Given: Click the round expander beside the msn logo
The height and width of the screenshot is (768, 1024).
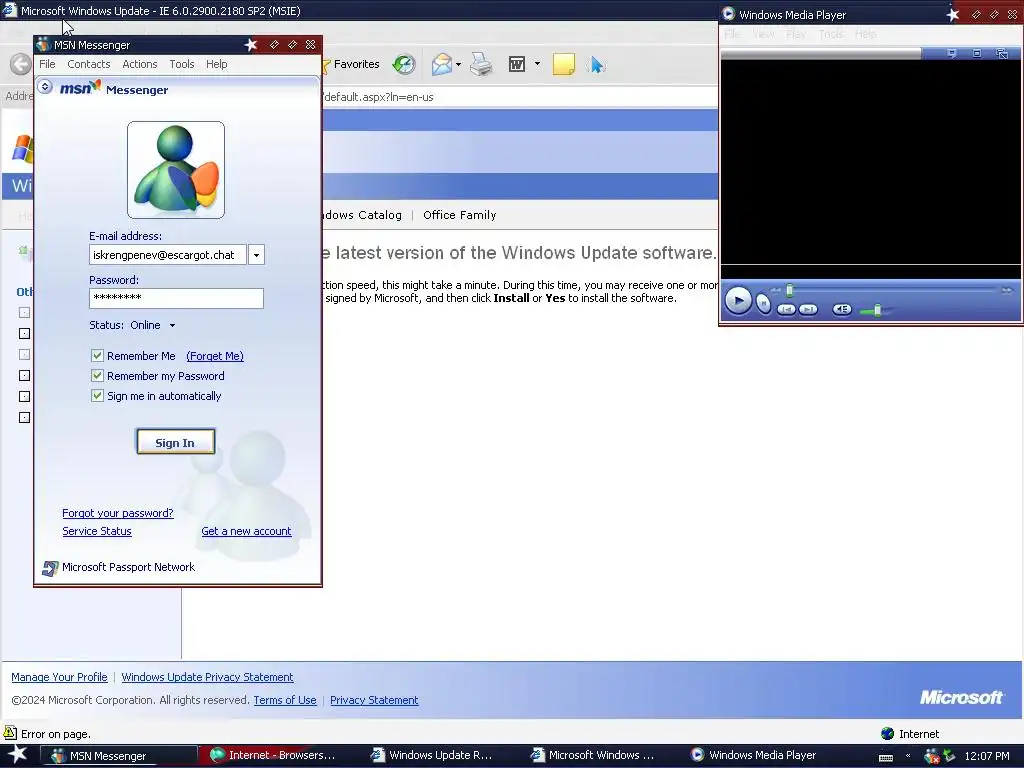Looking at the screenshot, I should 45,86.
